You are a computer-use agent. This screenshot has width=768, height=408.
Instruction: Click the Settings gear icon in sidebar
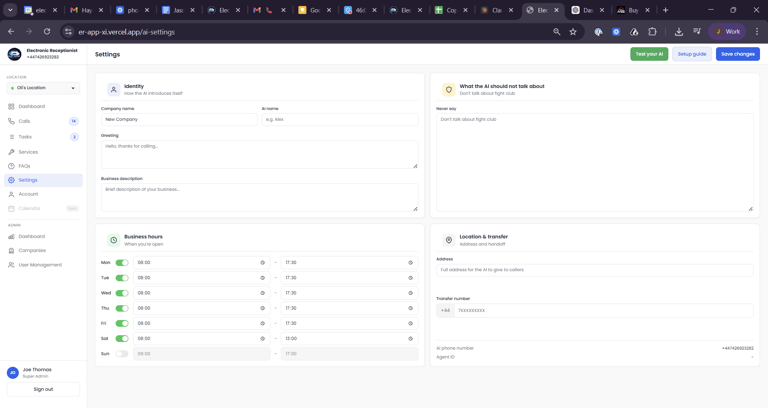pyautogui.click(x=11, y=180)
